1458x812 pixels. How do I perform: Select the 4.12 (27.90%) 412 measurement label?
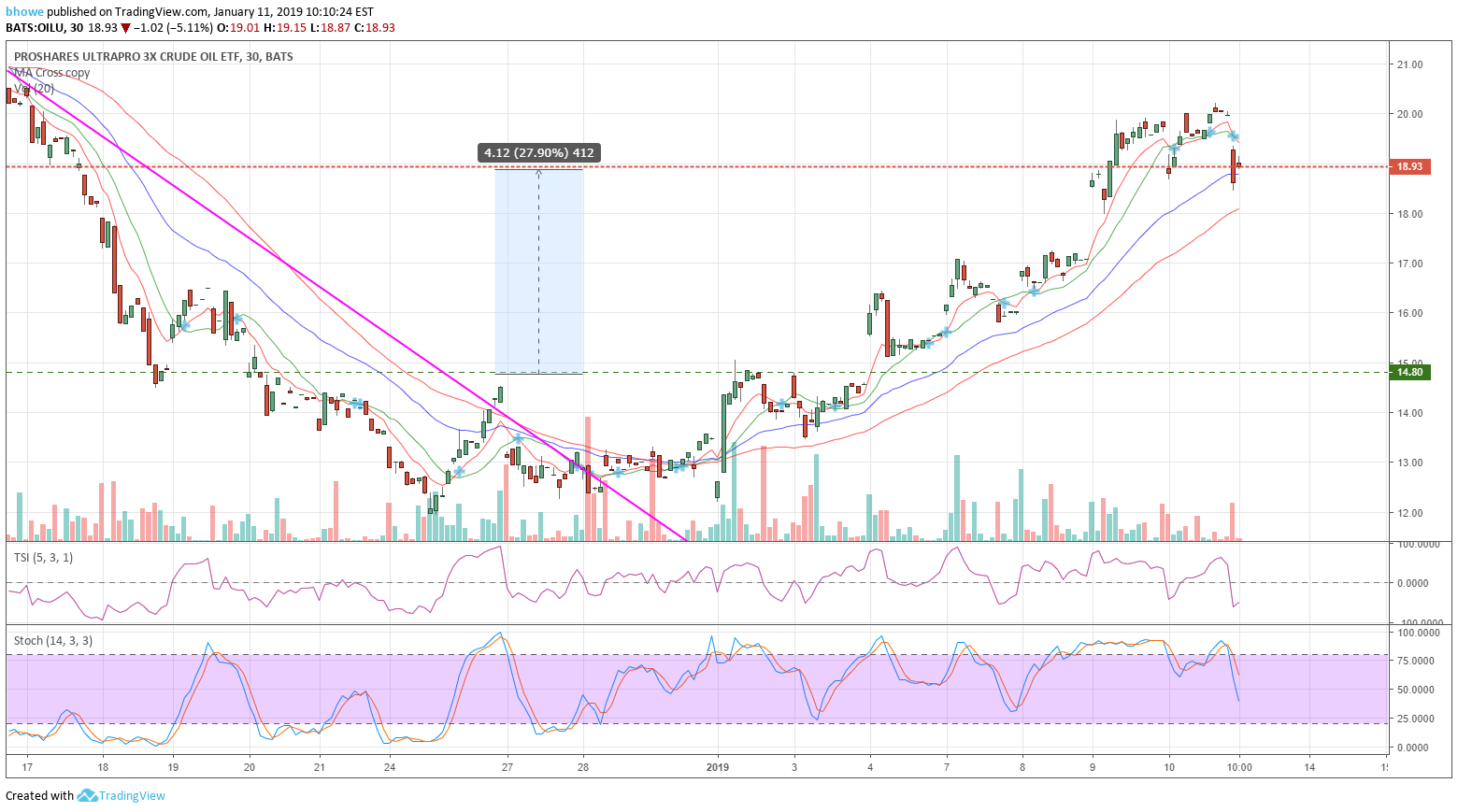coord(539,152)
